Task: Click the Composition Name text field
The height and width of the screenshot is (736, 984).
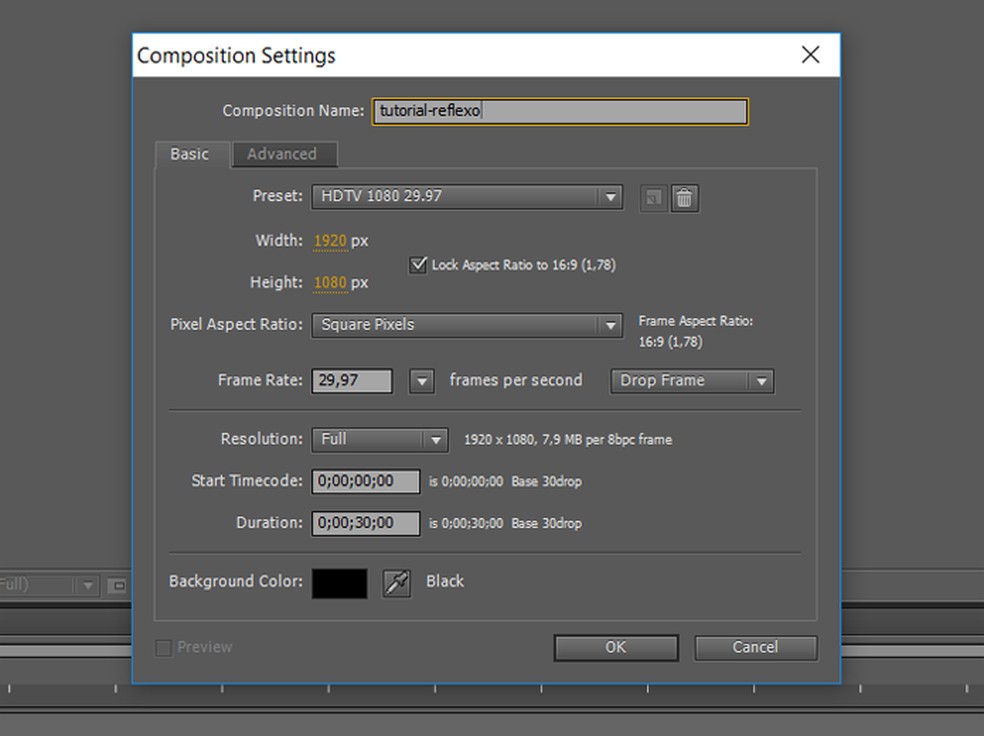Action: click(x=560, y=111)
